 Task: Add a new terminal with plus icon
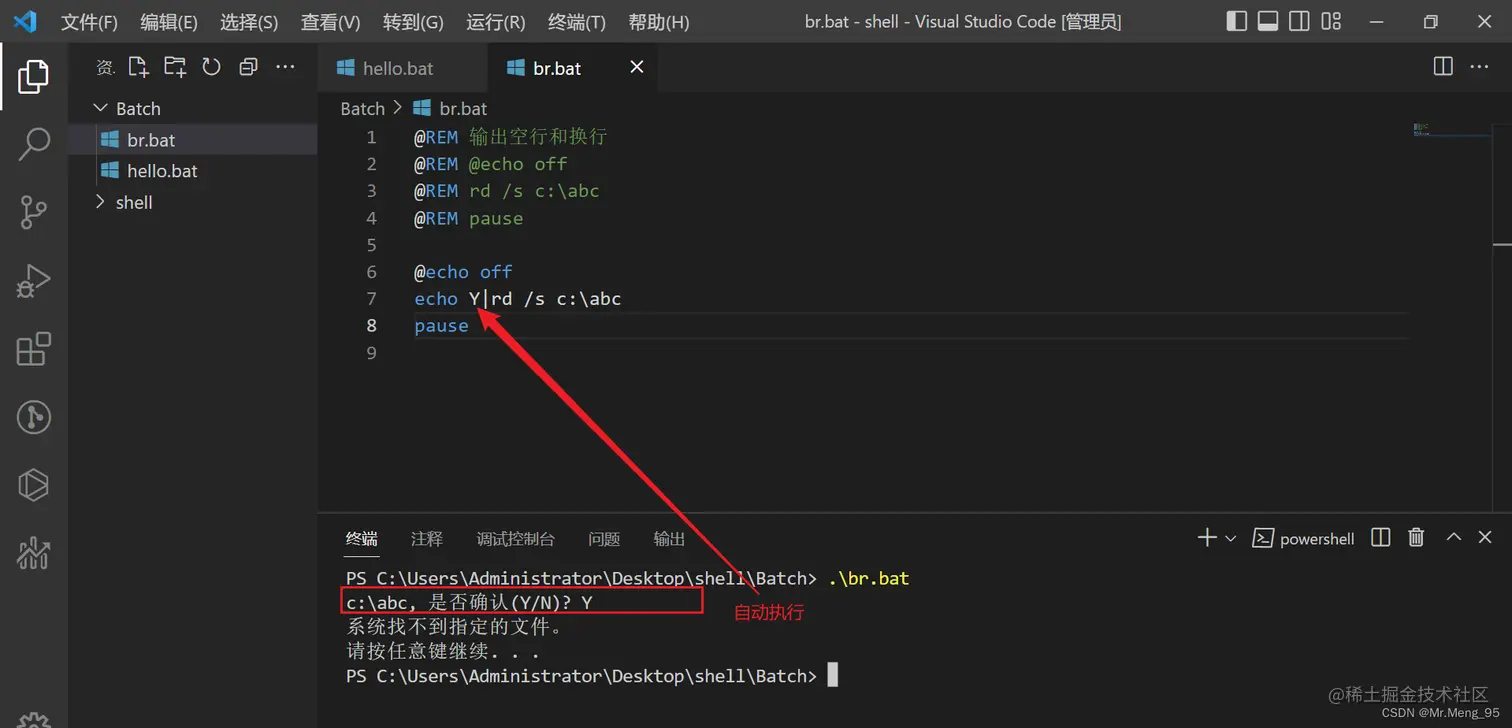tap(1207, 538)
